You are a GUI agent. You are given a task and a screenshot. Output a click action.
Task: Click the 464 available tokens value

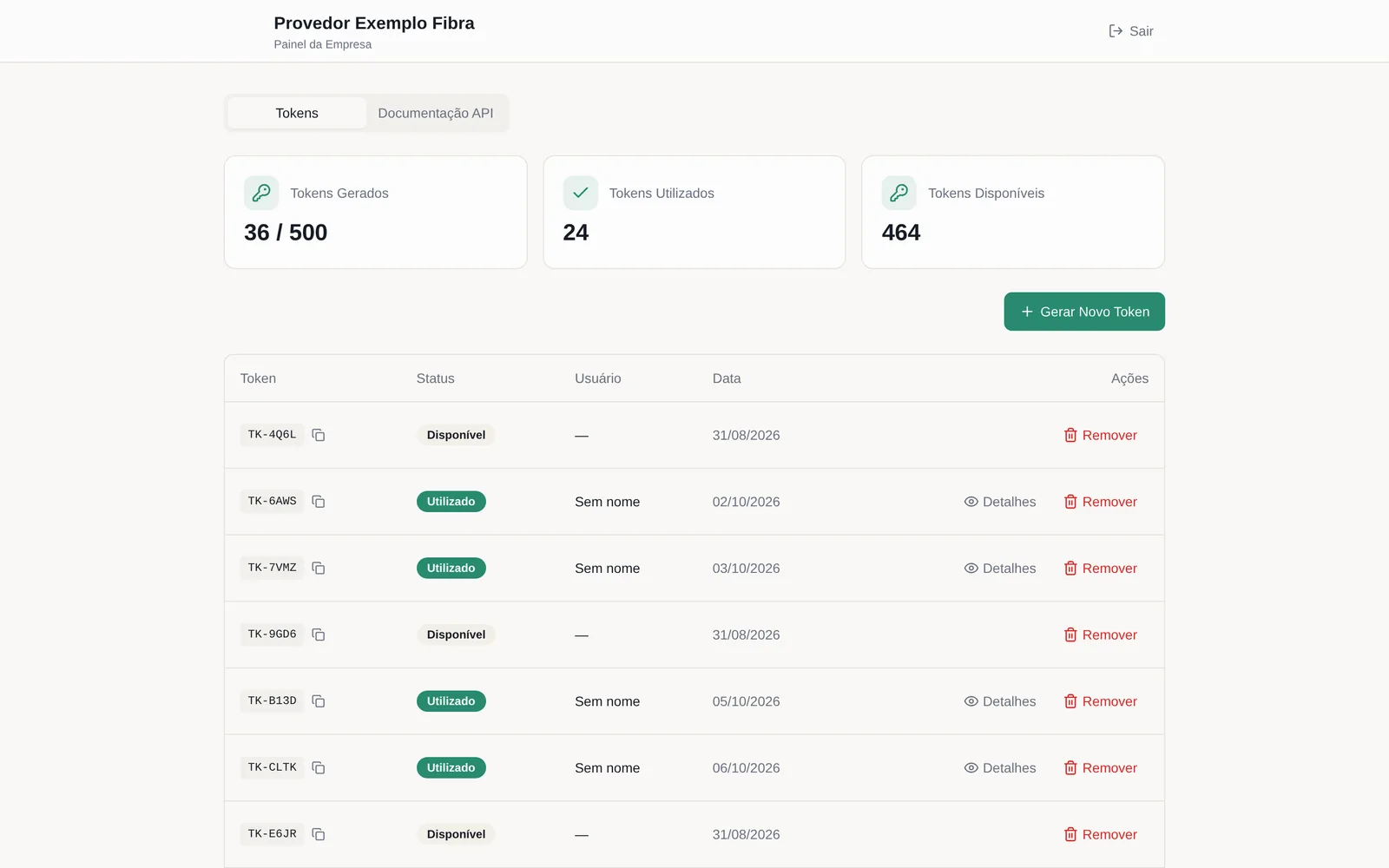coord(901,233)
